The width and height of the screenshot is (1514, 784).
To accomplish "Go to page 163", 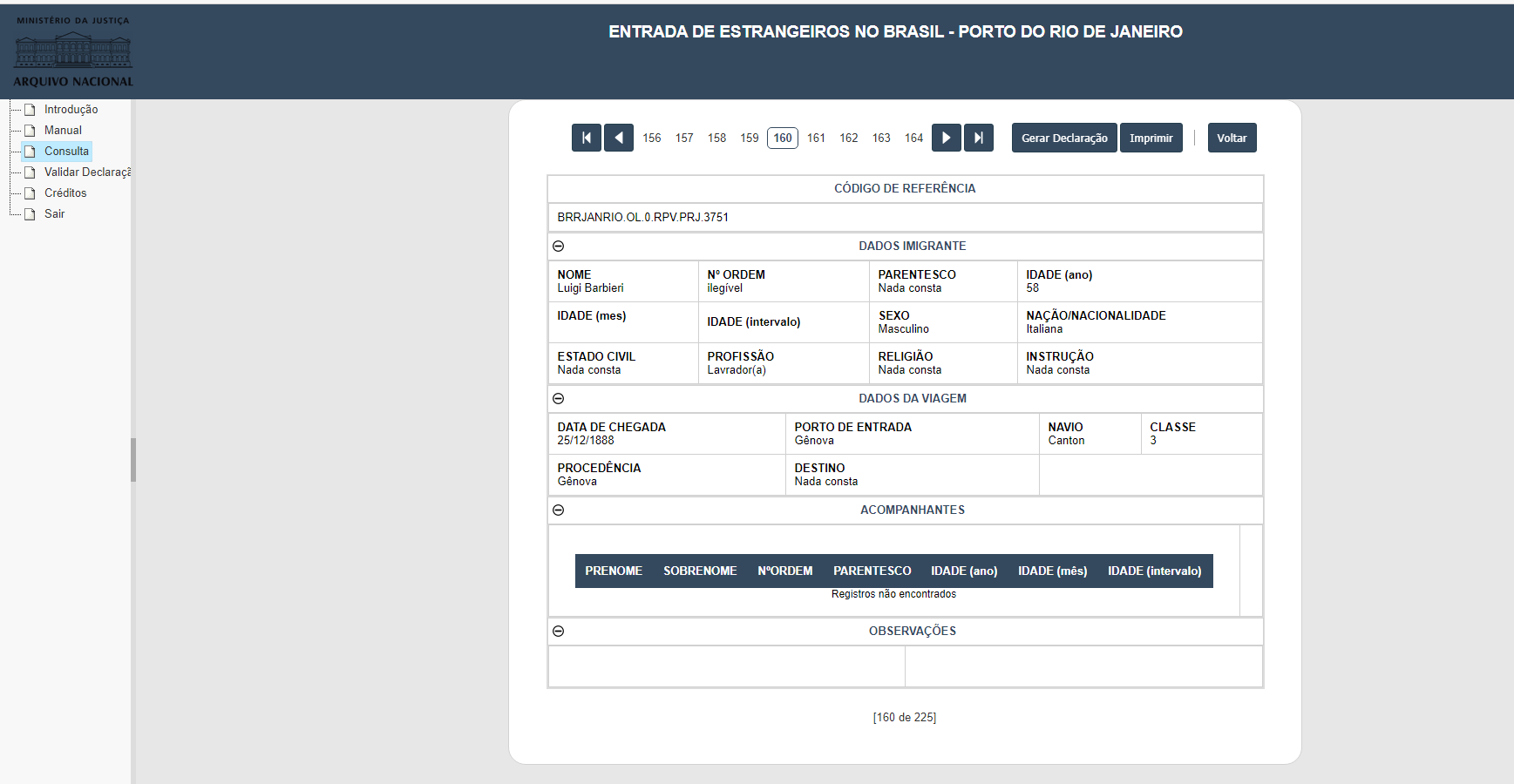I will (x=881, y=138).
